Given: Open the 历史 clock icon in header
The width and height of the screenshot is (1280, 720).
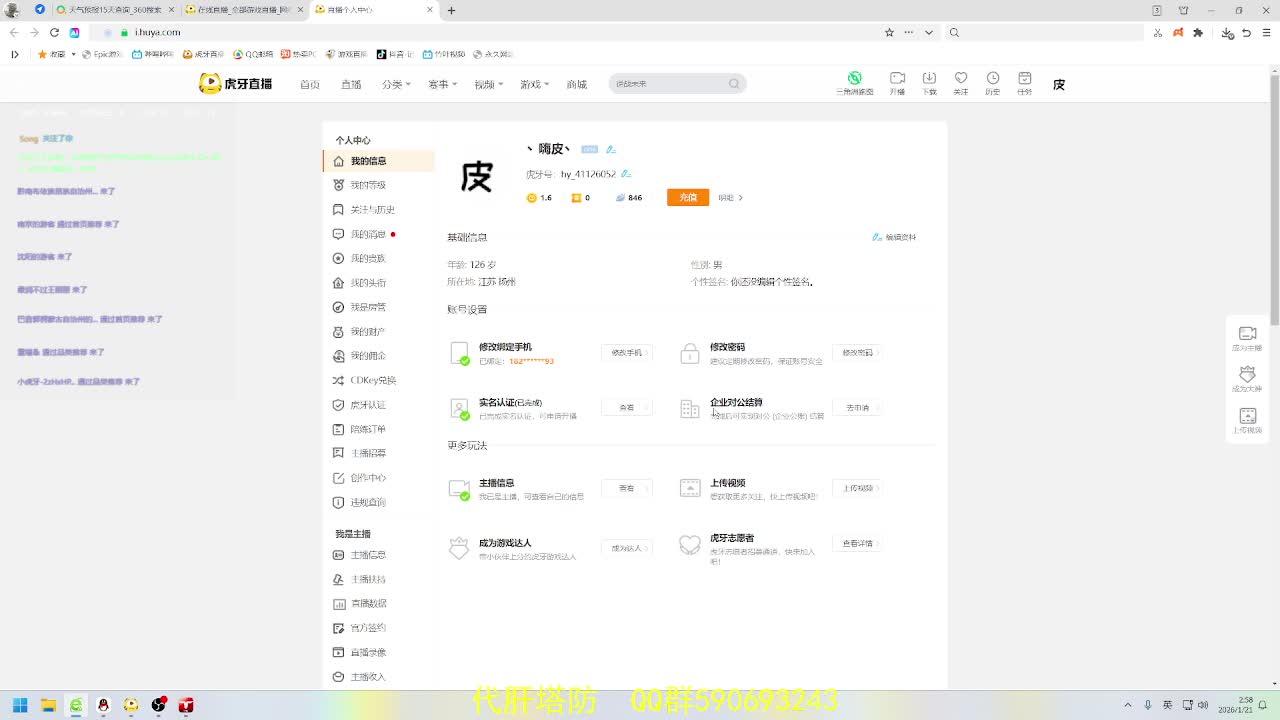Looking at the screenshot, I should 992,79.
